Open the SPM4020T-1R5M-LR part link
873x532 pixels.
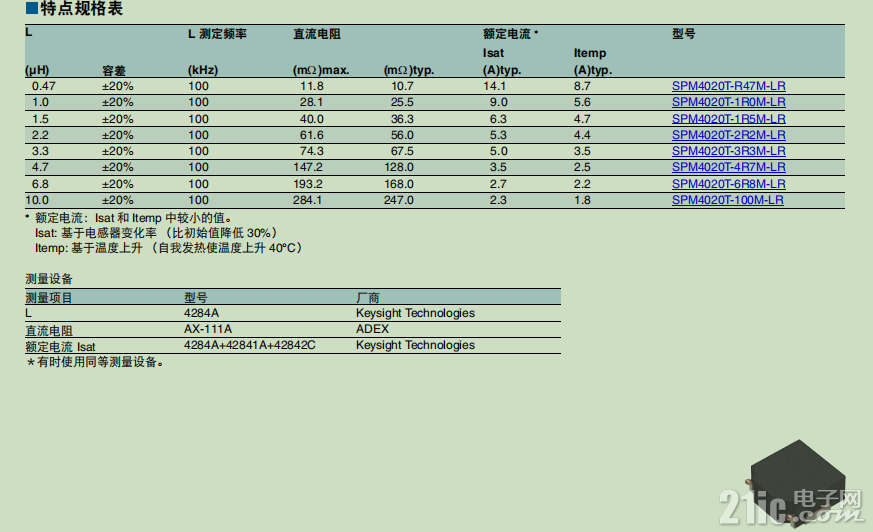pyautogui.click(x=728, y=119)
